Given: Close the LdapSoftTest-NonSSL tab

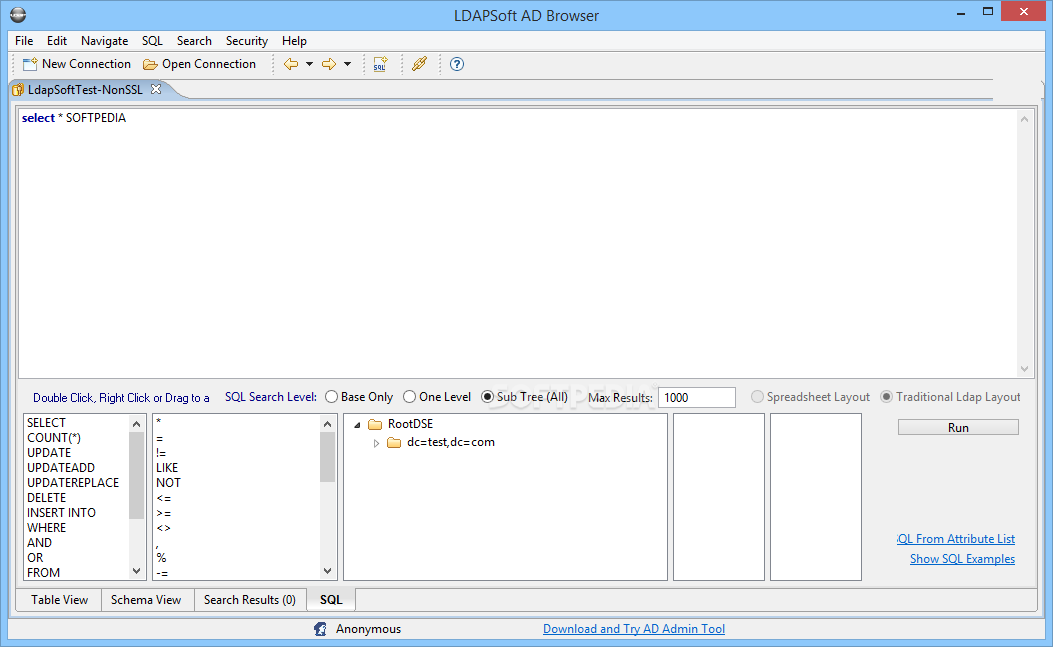Looking at the screenshot, I should (x=156, y=89).
